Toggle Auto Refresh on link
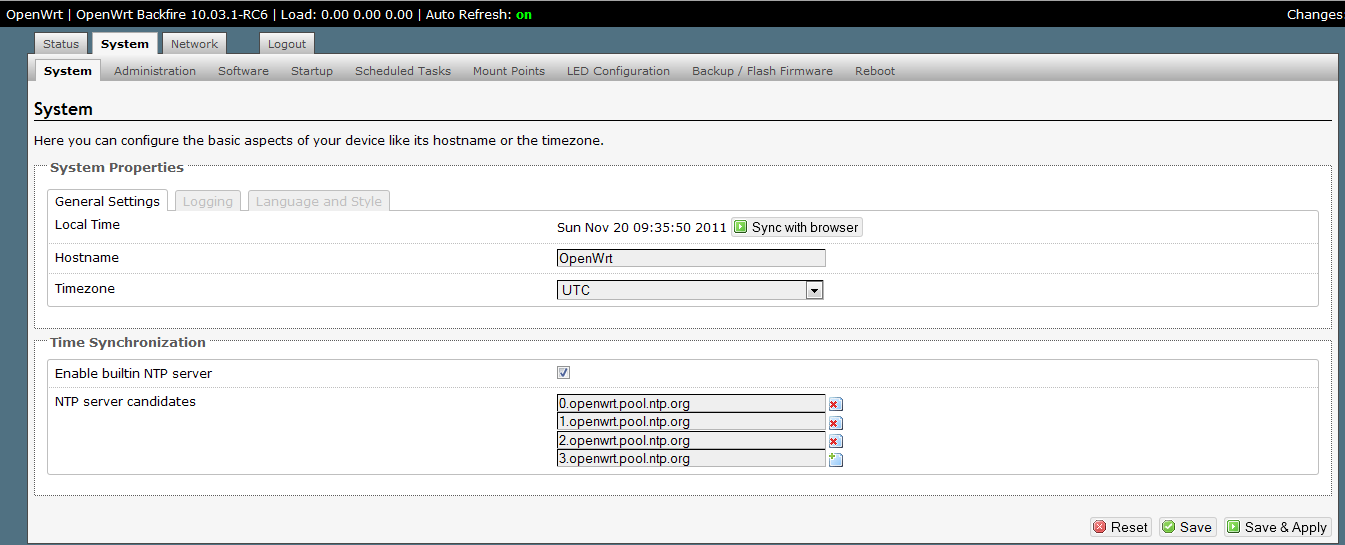The width and height of the screenshot is (1345, 545). [x=524, y=15]
